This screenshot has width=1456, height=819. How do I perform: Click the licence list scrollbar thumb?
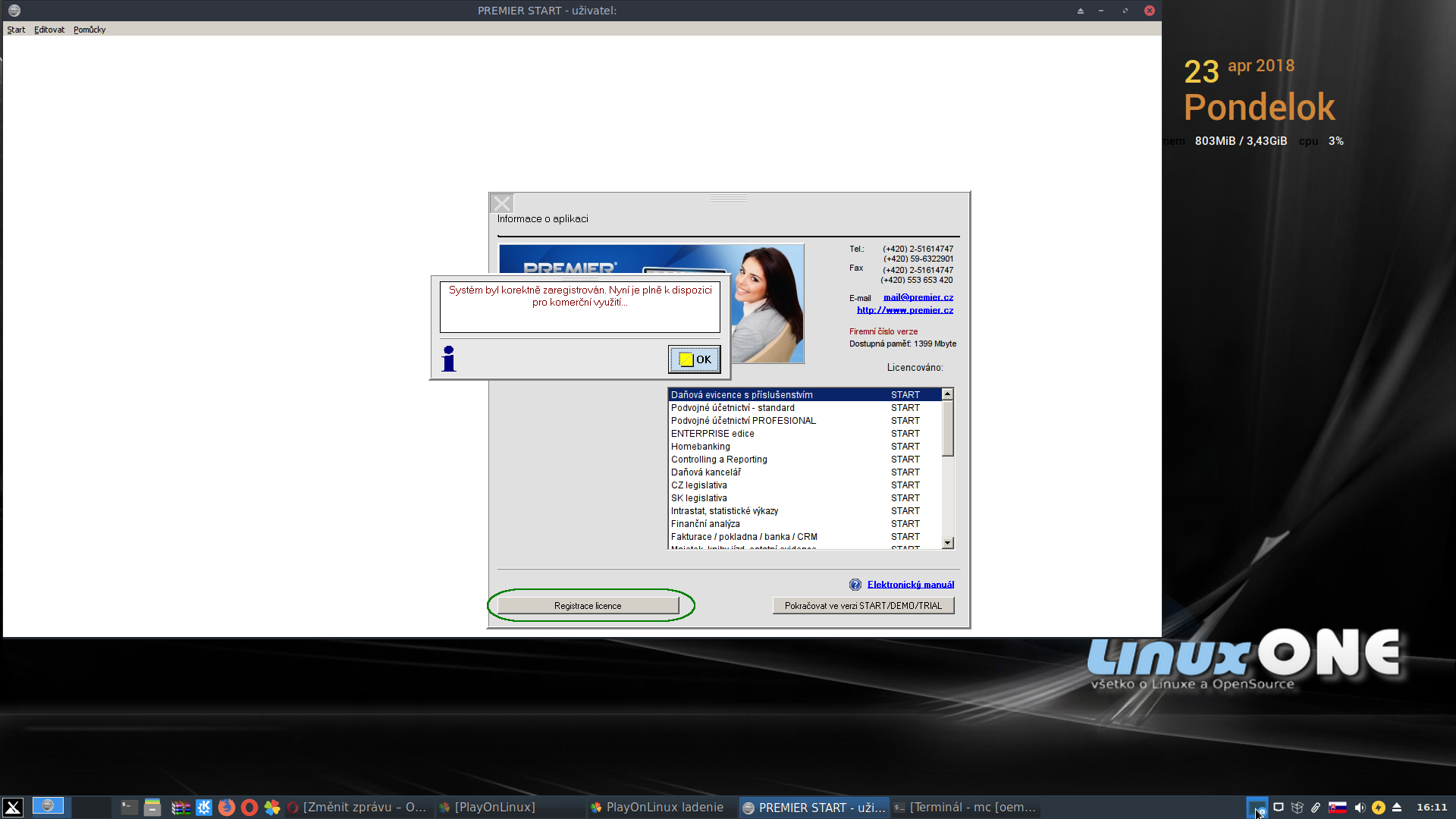(947, 428)
